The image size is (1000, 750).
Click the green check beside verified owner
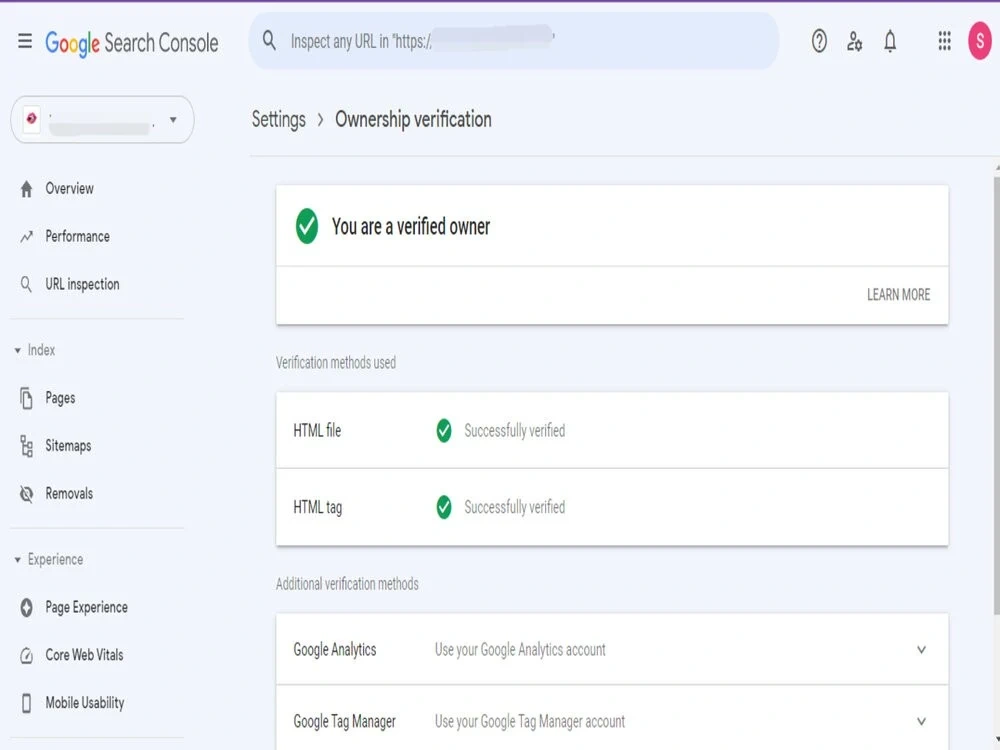click(307, 226)
